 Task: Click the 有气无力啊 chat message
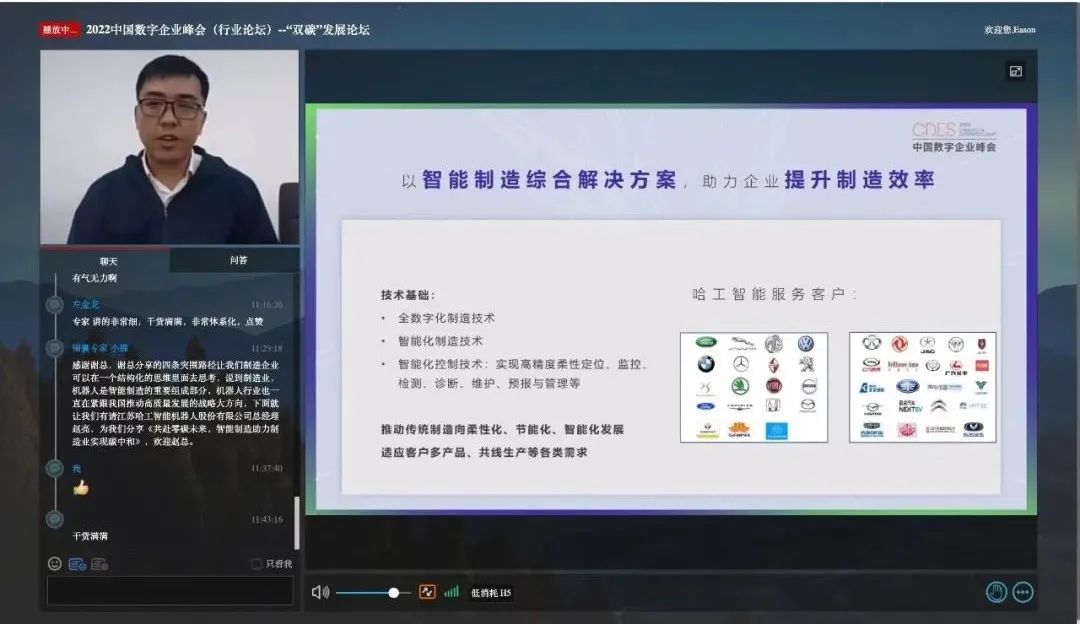click(x=94, y=278)
